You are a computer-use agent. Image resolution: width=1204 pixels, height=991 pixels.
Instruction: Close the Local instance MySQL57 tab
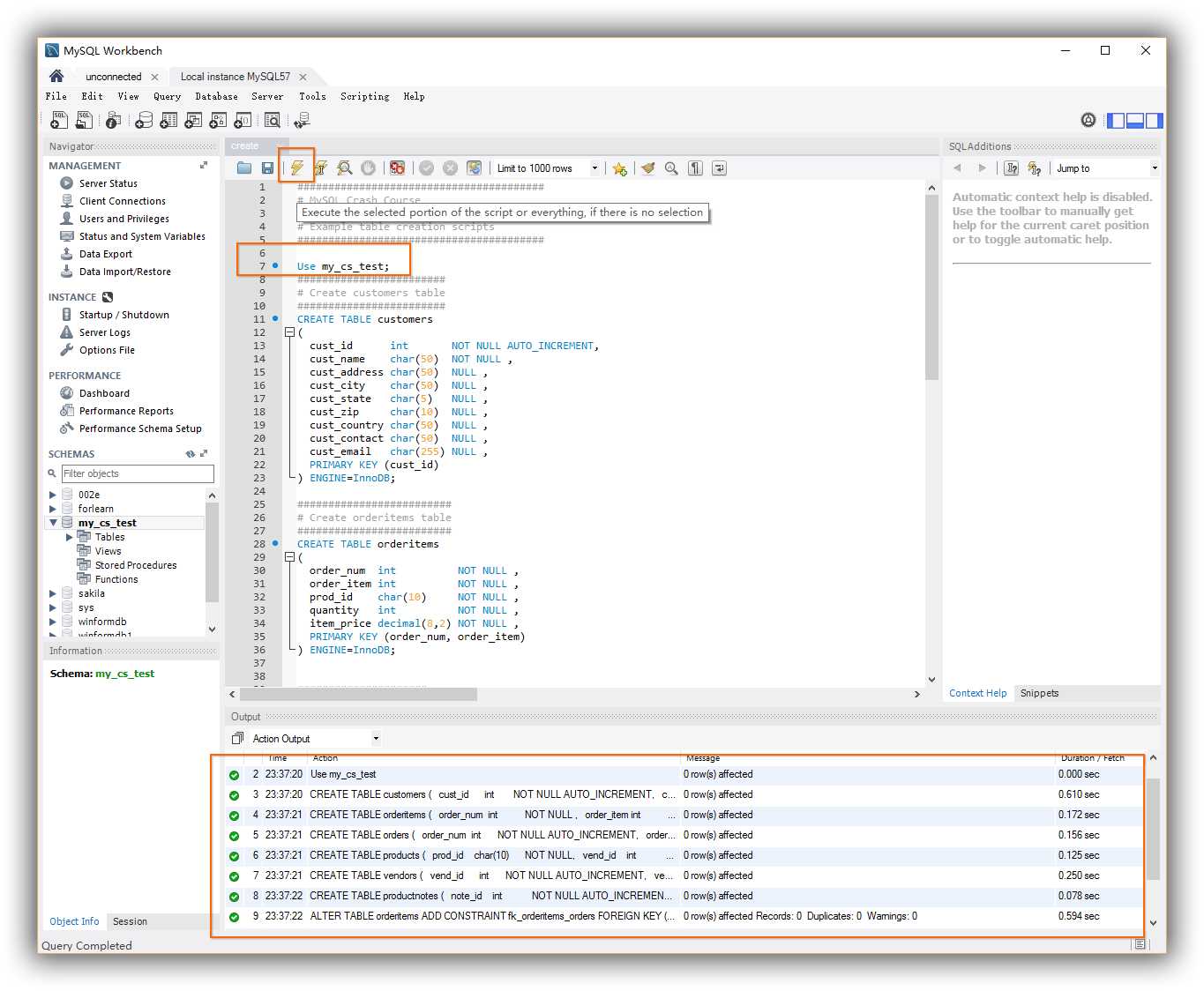(x=303, y=77)
